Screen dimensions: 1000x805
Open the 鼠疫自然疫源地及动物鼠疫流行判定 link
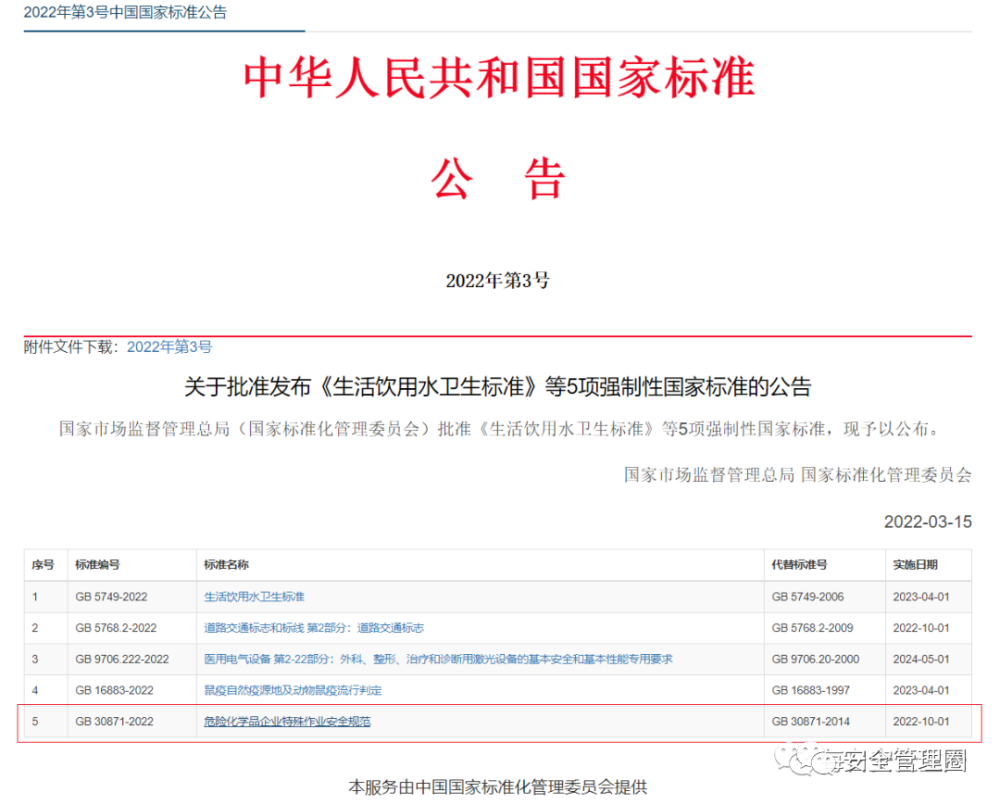click(293, 690)
